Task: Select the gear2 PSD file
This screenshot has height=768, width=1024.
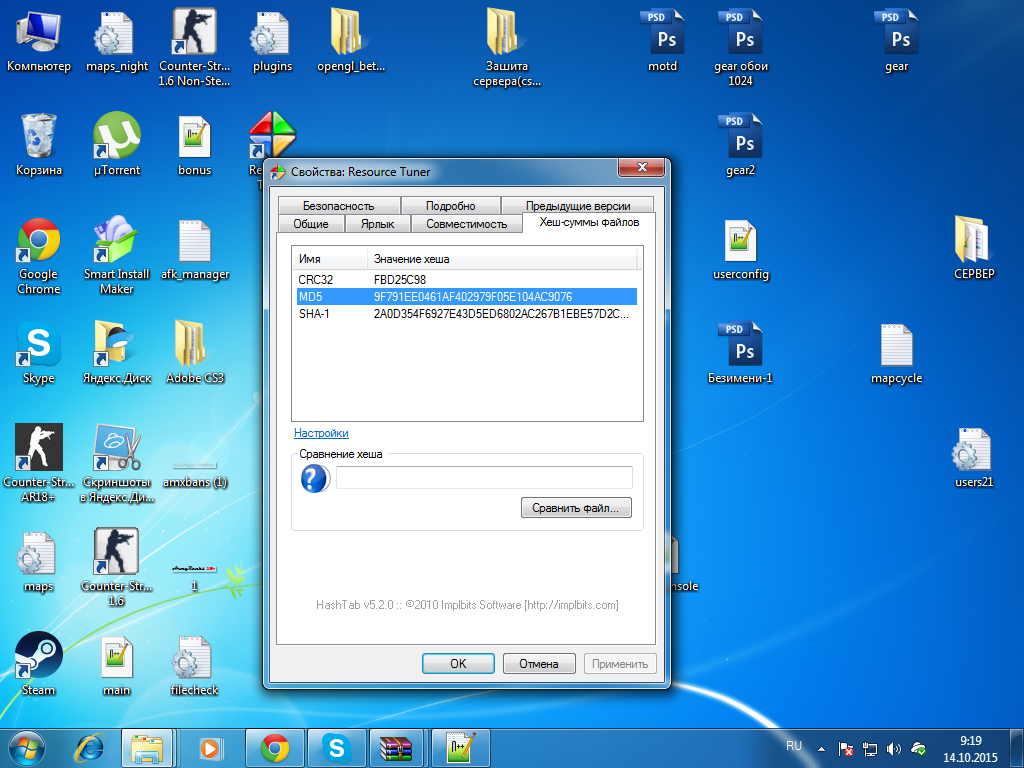Action: 741,144
